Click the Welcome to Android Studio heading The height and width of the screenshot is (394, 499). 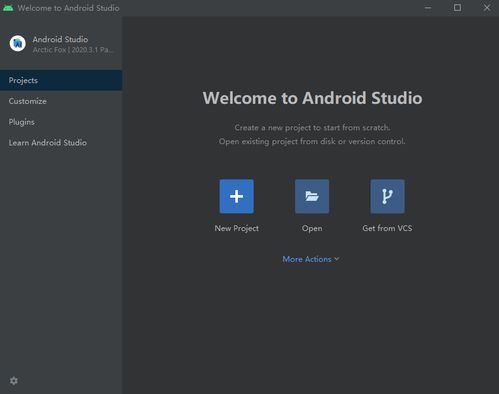[x=312, y=98]
